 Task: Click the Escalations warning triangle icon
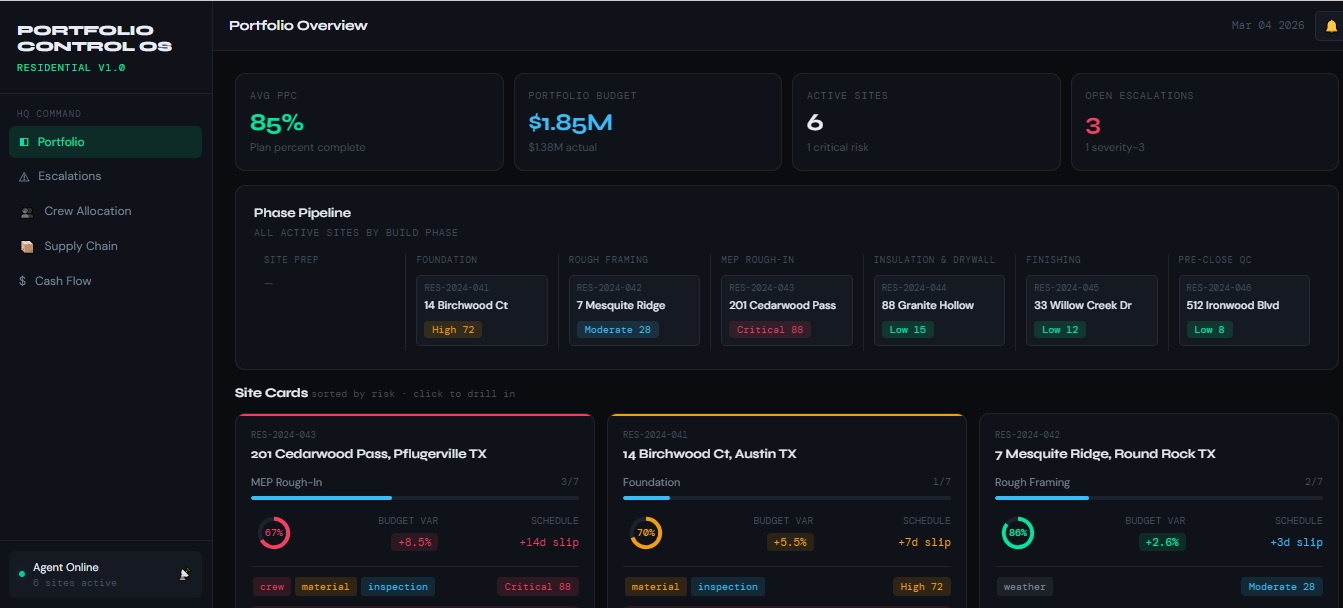[x=24, y=177]
